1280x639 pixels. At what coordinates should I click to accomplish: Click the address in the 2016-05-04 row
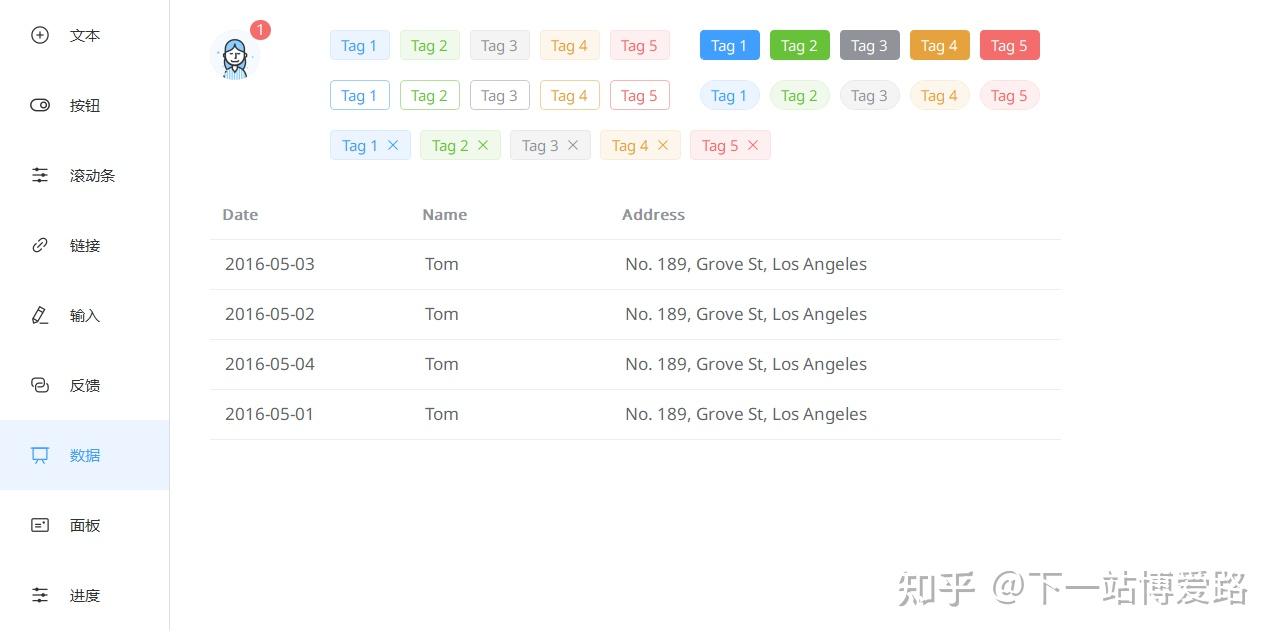746,364
